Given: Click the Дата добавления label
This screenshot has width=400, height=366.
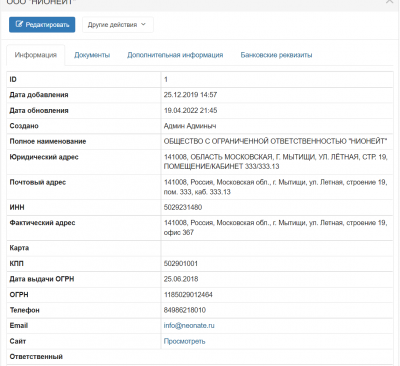Looking at the screenshot, I should tap(39, 95).
